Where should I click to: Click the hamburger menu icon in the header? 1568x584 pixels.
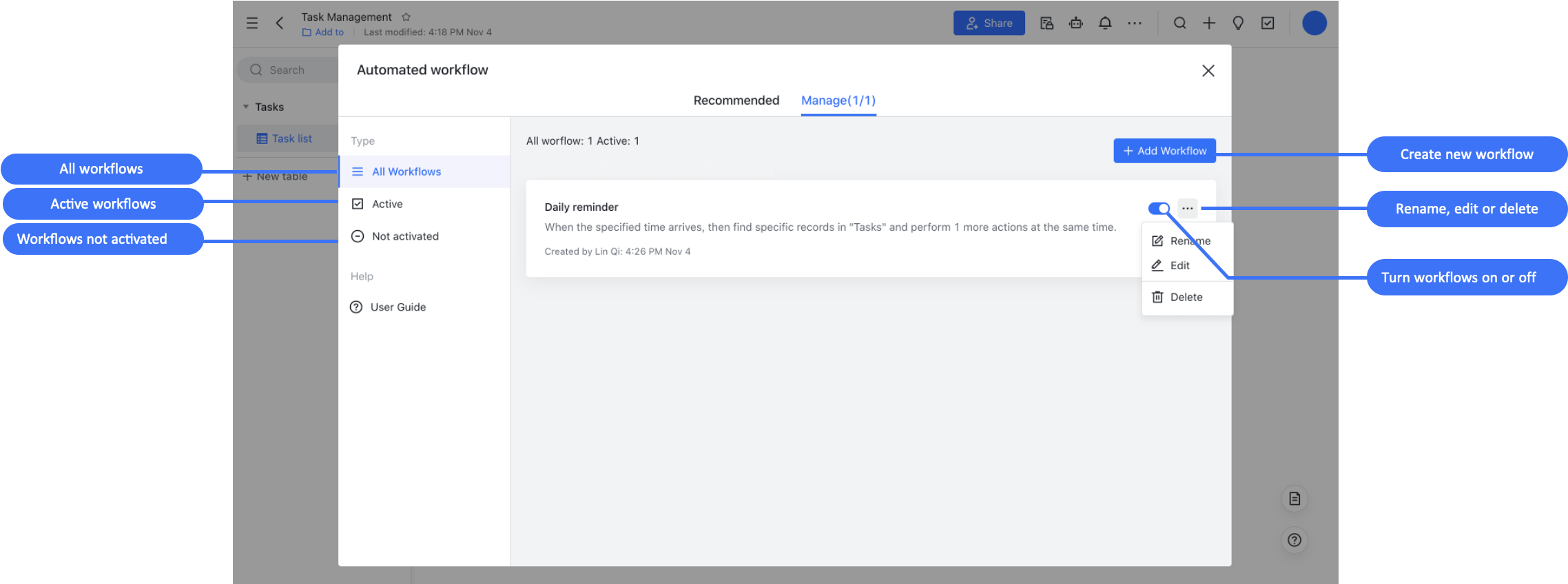click(x=252, y=23)
